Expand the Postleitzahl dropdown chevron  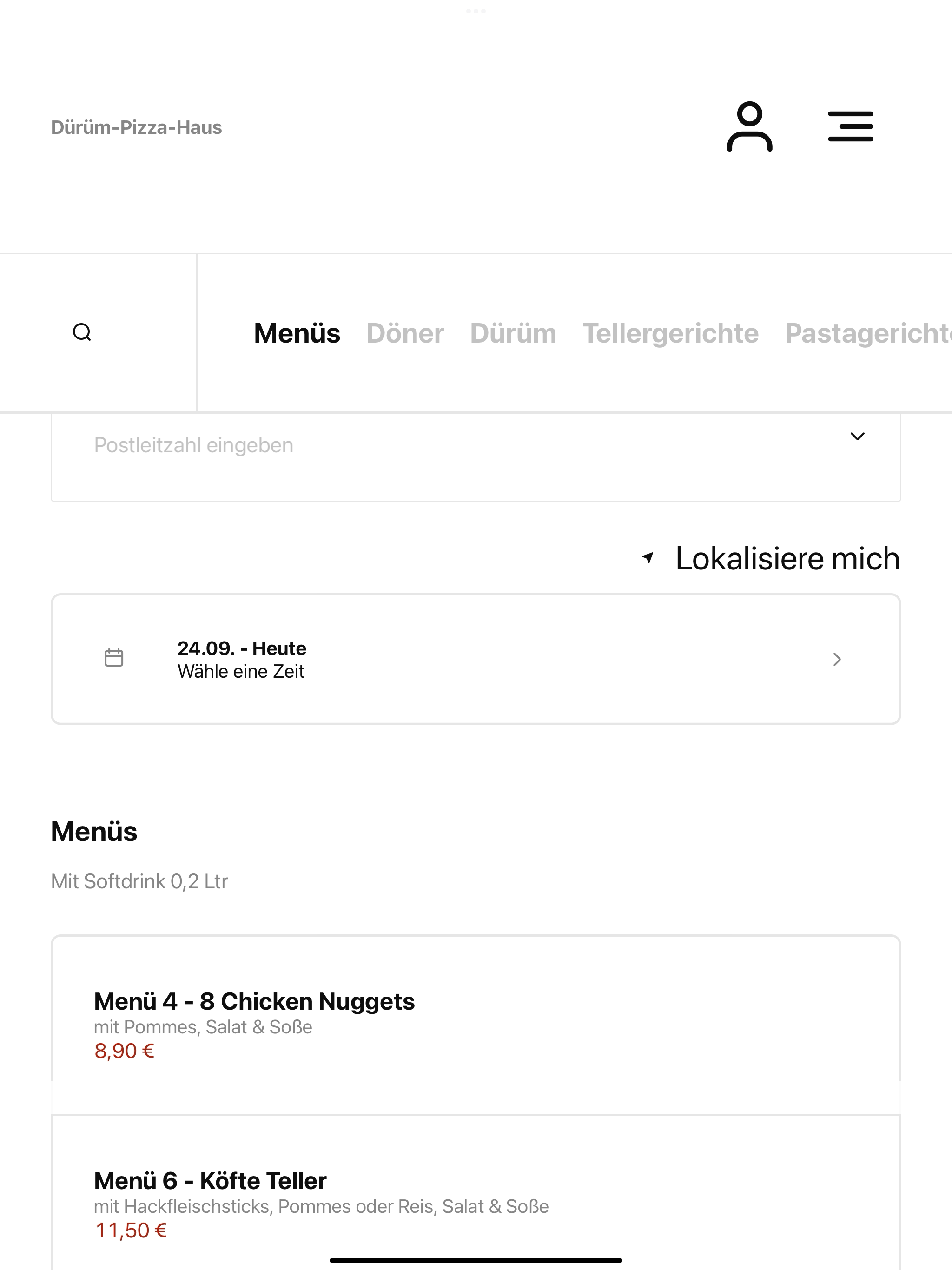click(x=857, y=437)
